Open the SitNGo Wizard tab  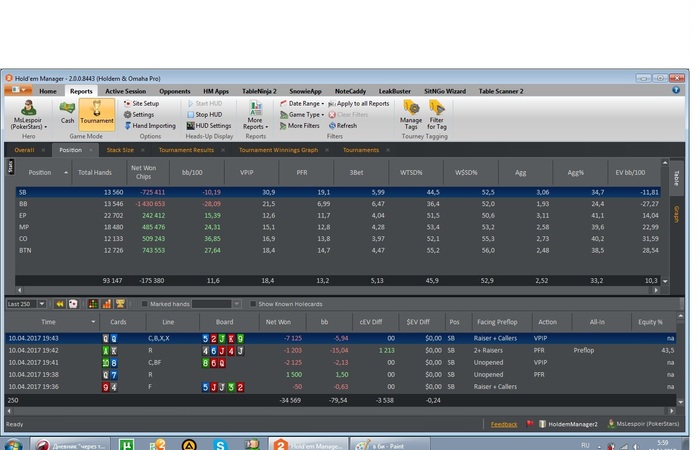coord(445,91)
